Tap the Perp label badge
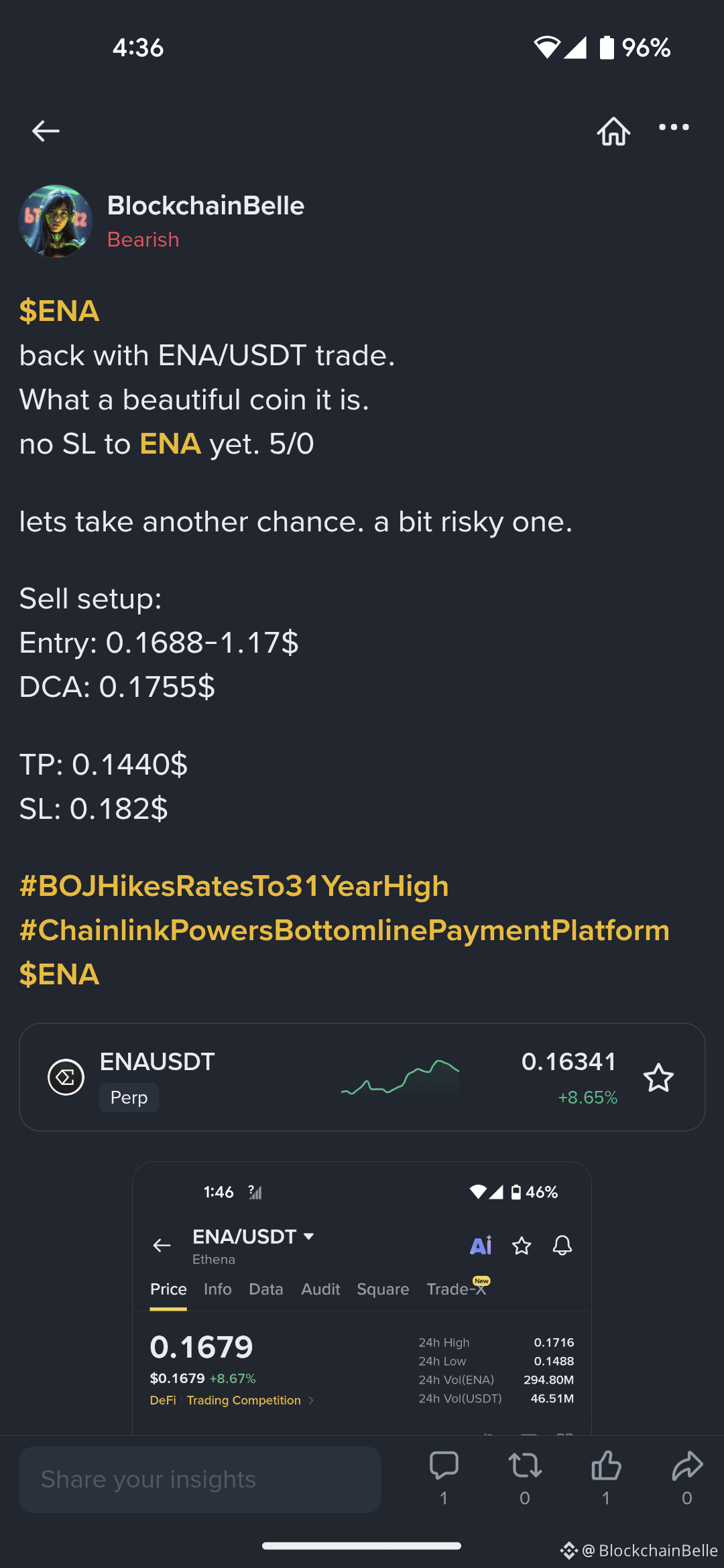Viewport: 724px width, 1568px height. (x=129, y=1098)
